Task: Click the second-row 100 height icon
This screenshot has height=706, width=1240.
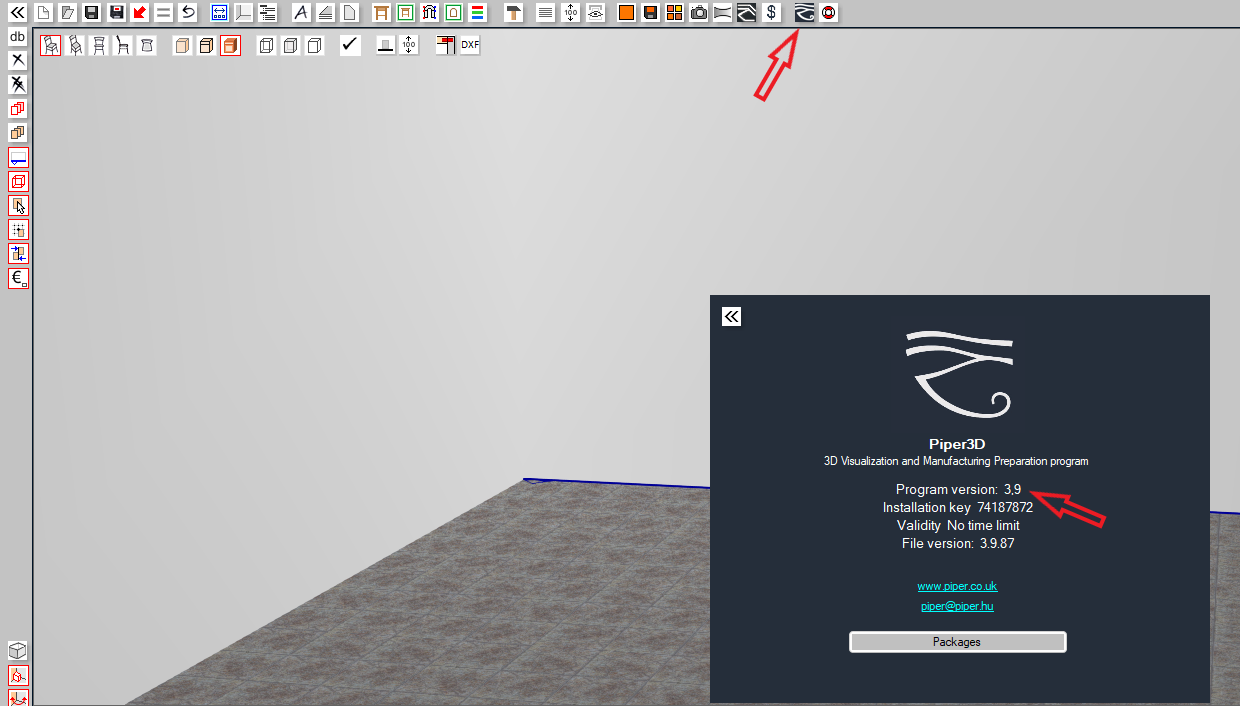Action: coord(409,45)
